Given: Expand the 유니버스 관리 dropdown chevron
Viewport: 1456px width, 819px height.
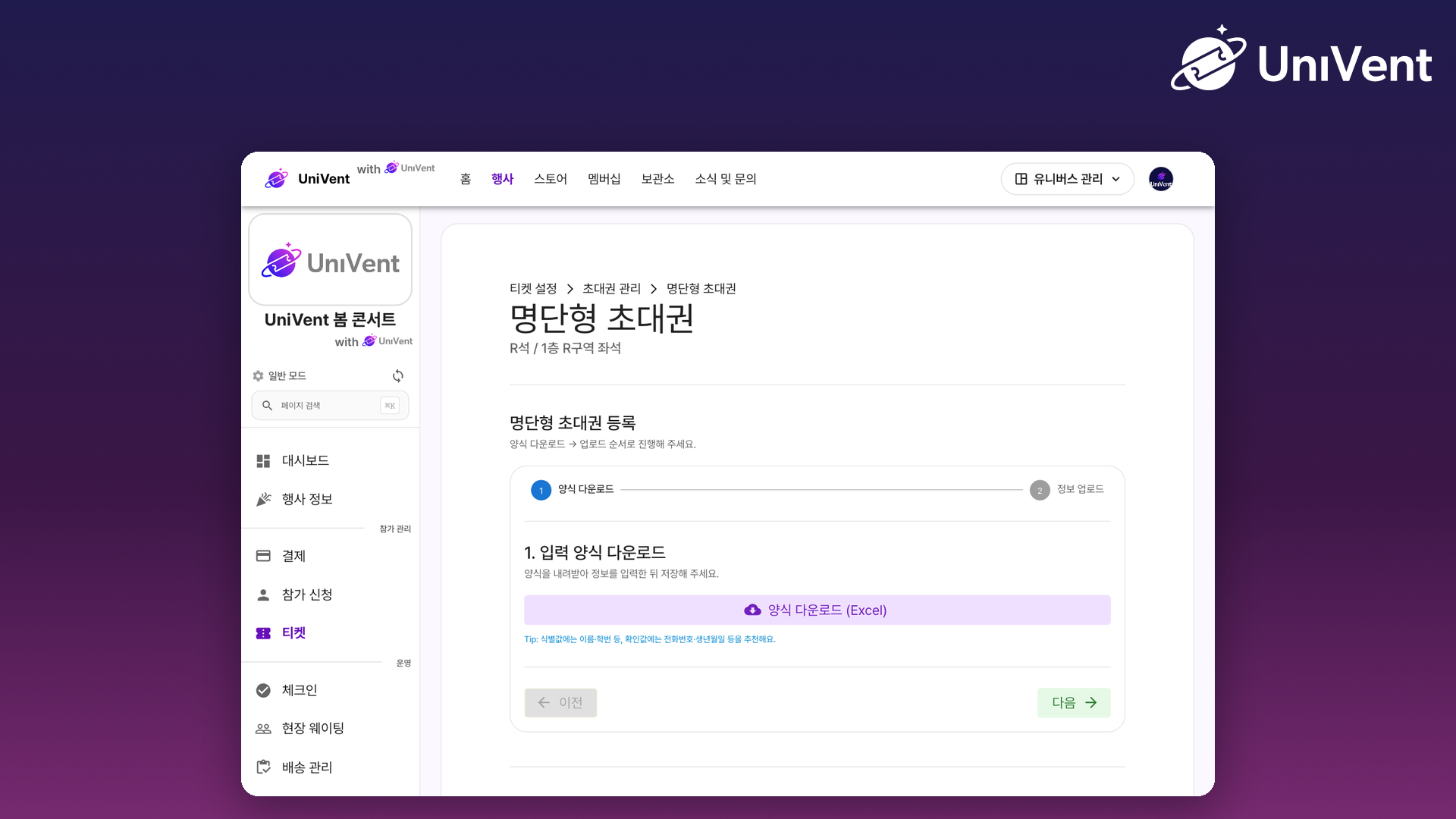Looking at the screenshot, I should point(1116,180).
